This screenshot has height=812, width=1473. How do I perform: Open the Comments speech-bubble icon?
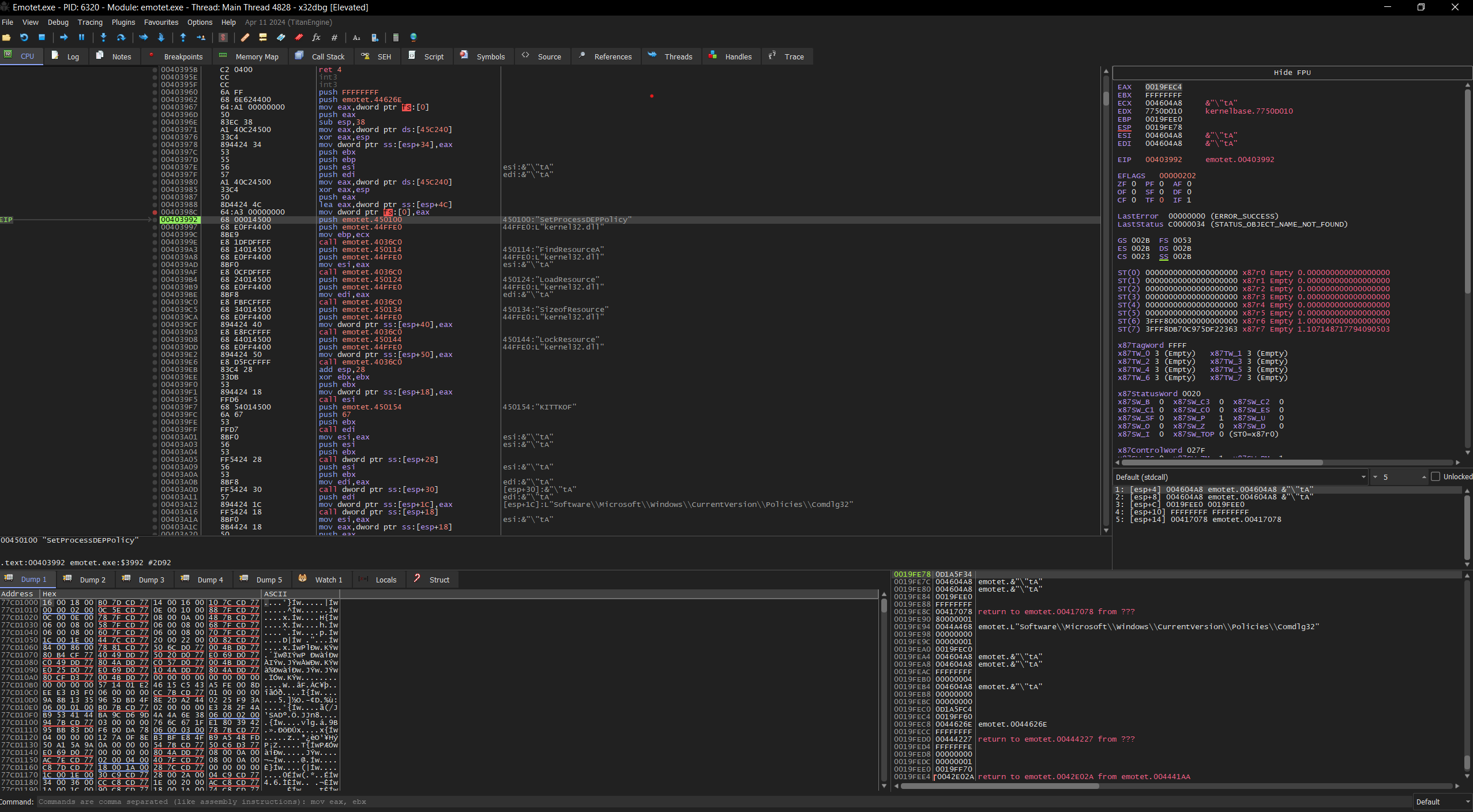click(263, 37)
